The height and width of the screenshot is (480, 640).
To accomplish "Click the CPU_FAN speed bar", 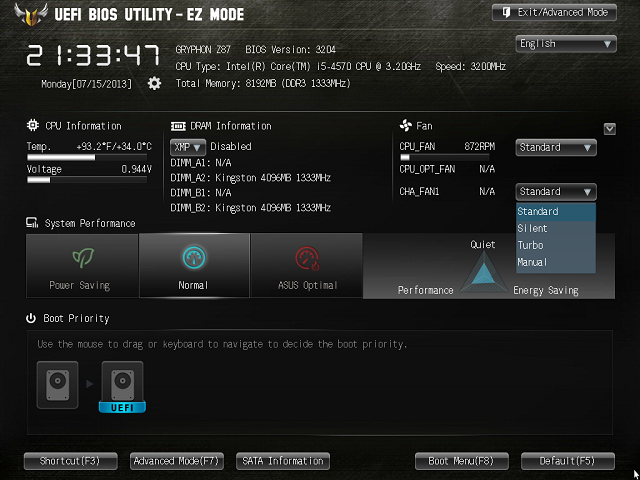I will click(x=445, y=157).
